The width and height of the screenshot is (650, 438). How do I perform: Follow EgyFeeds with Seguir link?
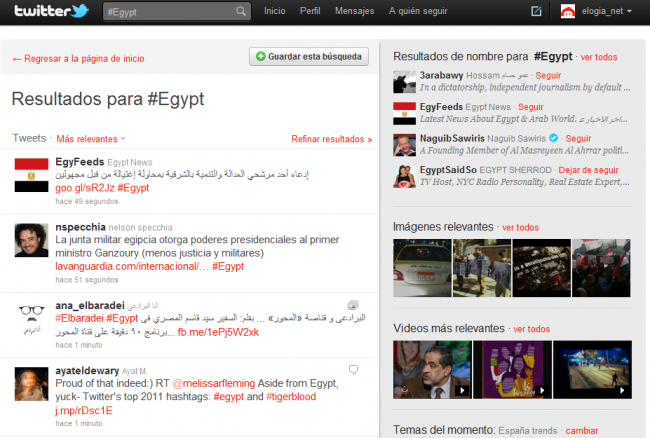click(531, 107)
